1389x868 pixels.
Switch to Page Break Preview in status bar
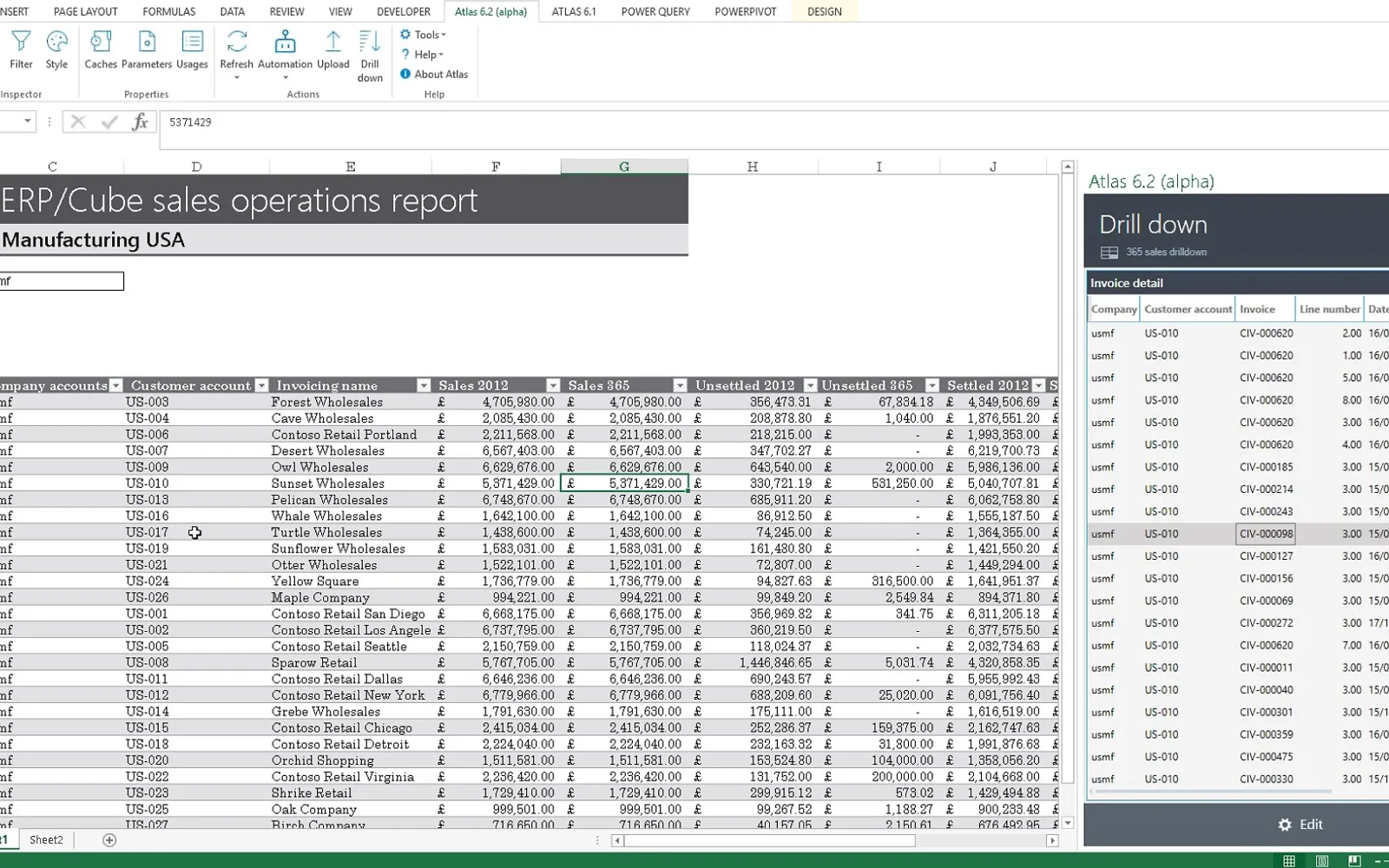[1354, 861]
